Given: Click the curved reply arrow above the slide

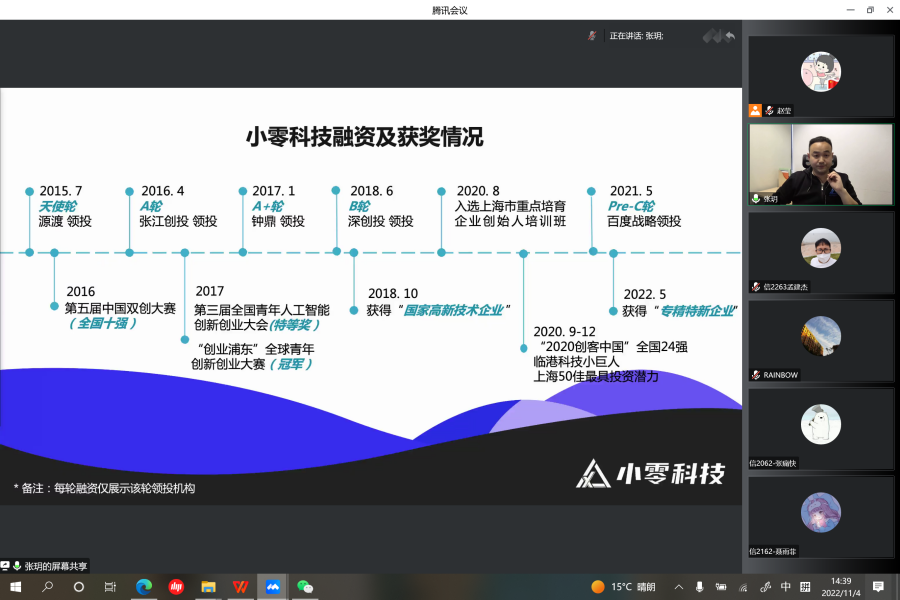Looking at the screenshot, I should pos(730,36).
